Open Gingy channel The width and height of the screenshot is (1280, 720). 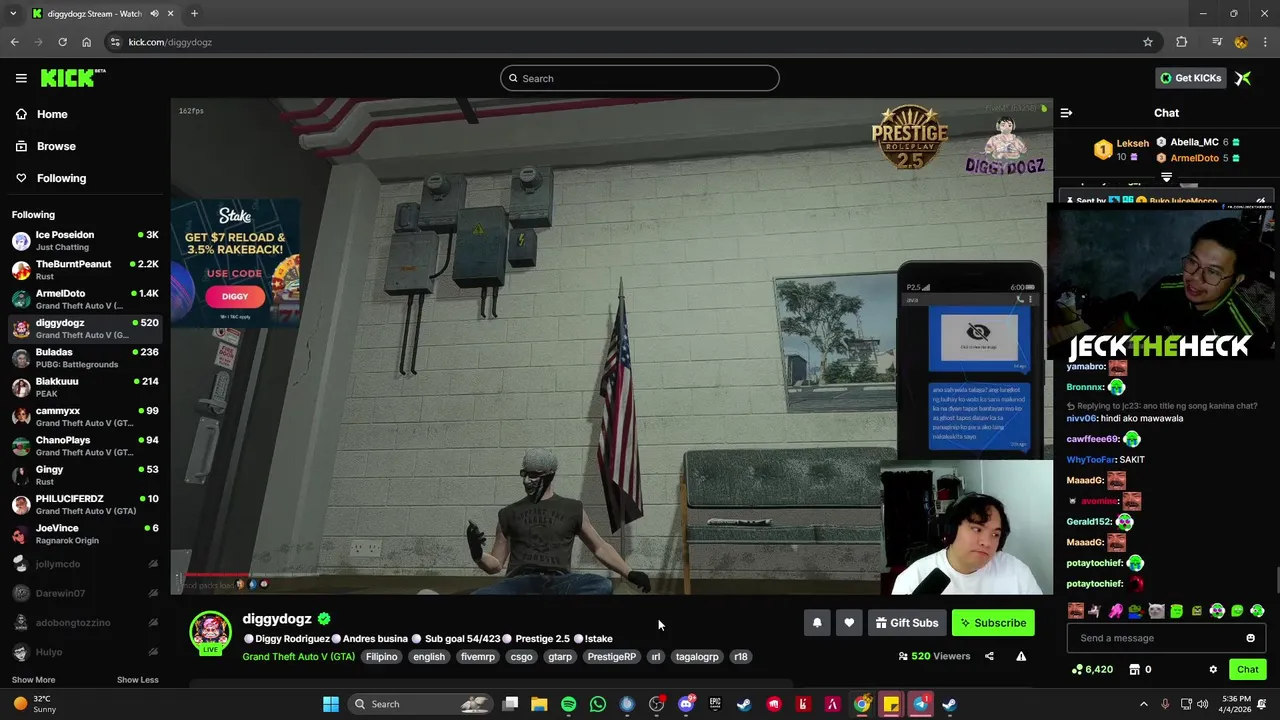coord(85,475)
